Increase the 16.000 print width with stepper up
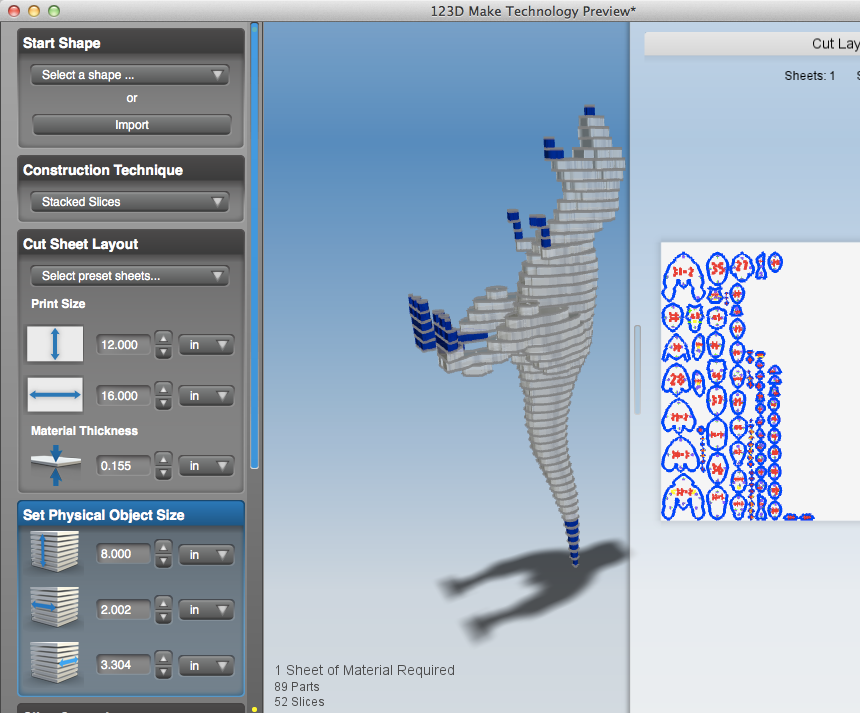 click(163, 389)
